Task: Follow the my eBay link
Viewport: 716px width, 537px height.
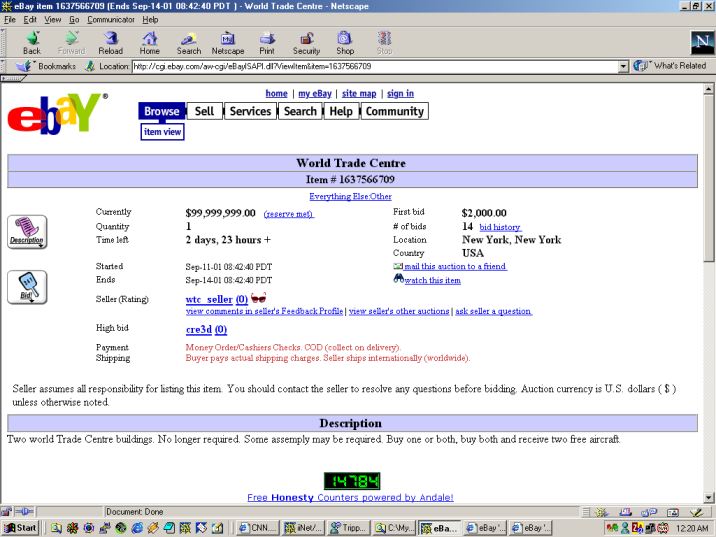Action: 315,94
